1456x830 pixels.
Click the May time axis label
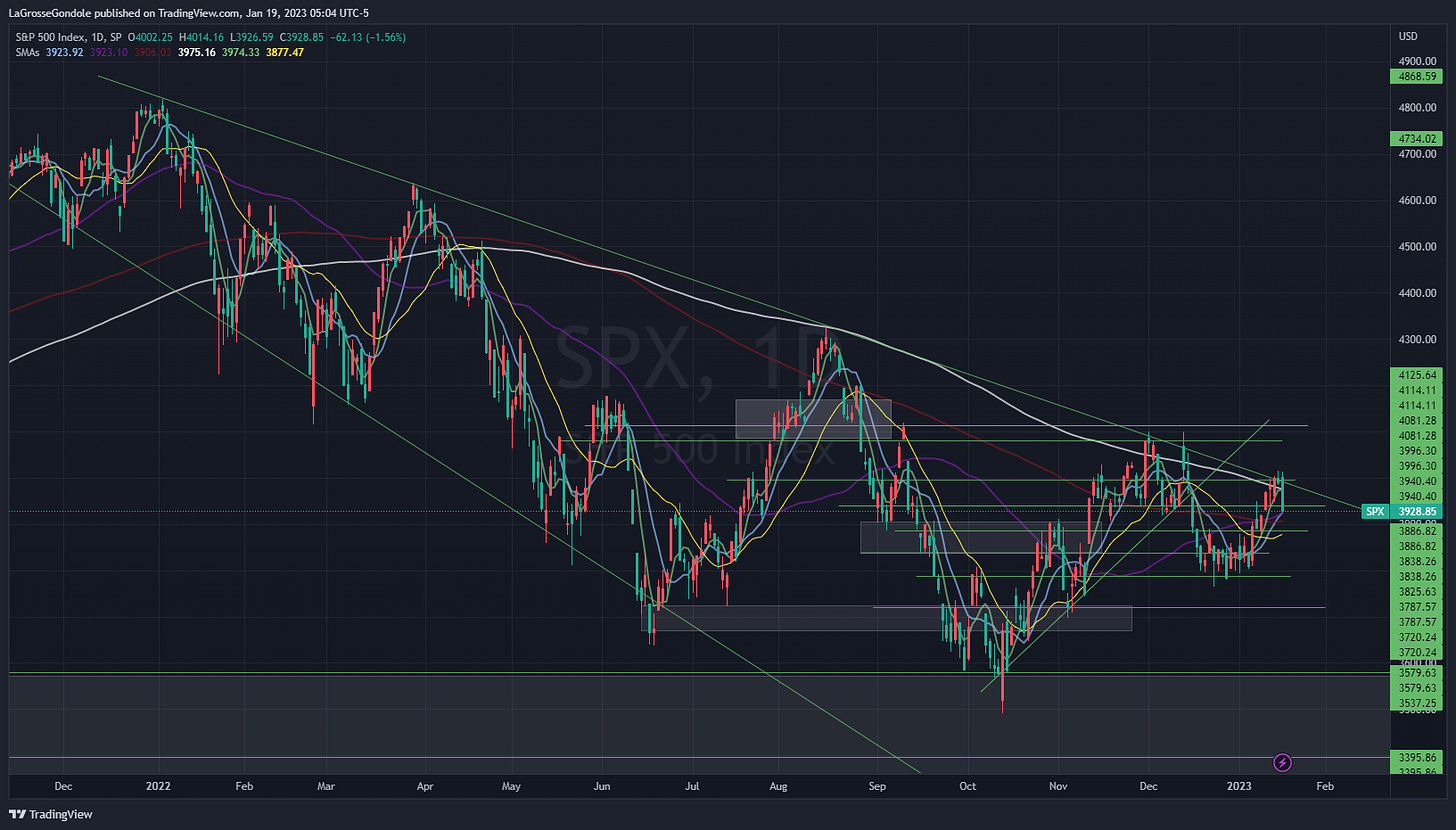[510, 788]
